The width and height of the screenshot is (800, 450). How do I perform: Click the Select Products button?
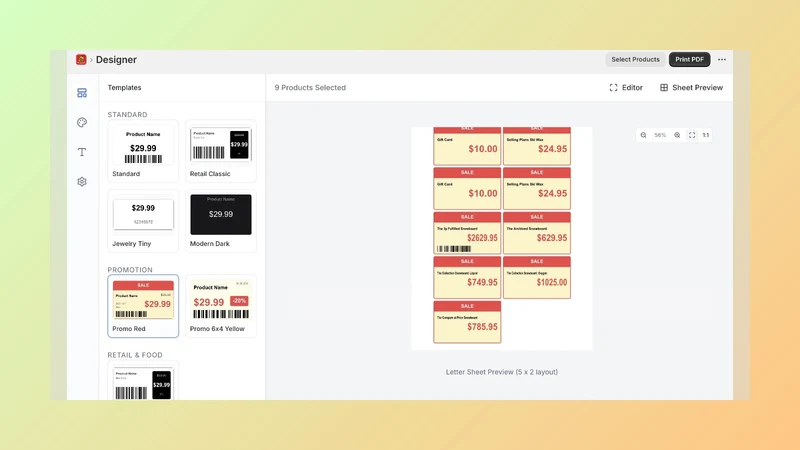click(x=635, y=60)
